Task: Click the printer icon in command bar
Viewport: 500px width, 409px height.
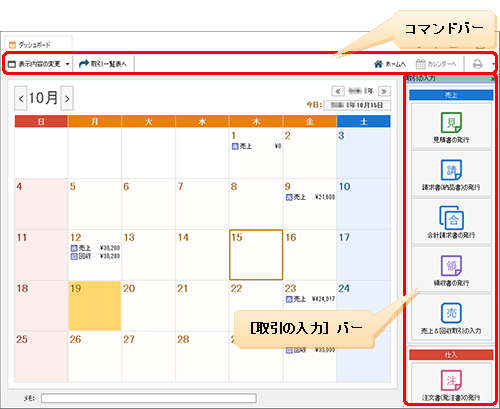Action: click(477, 64)
